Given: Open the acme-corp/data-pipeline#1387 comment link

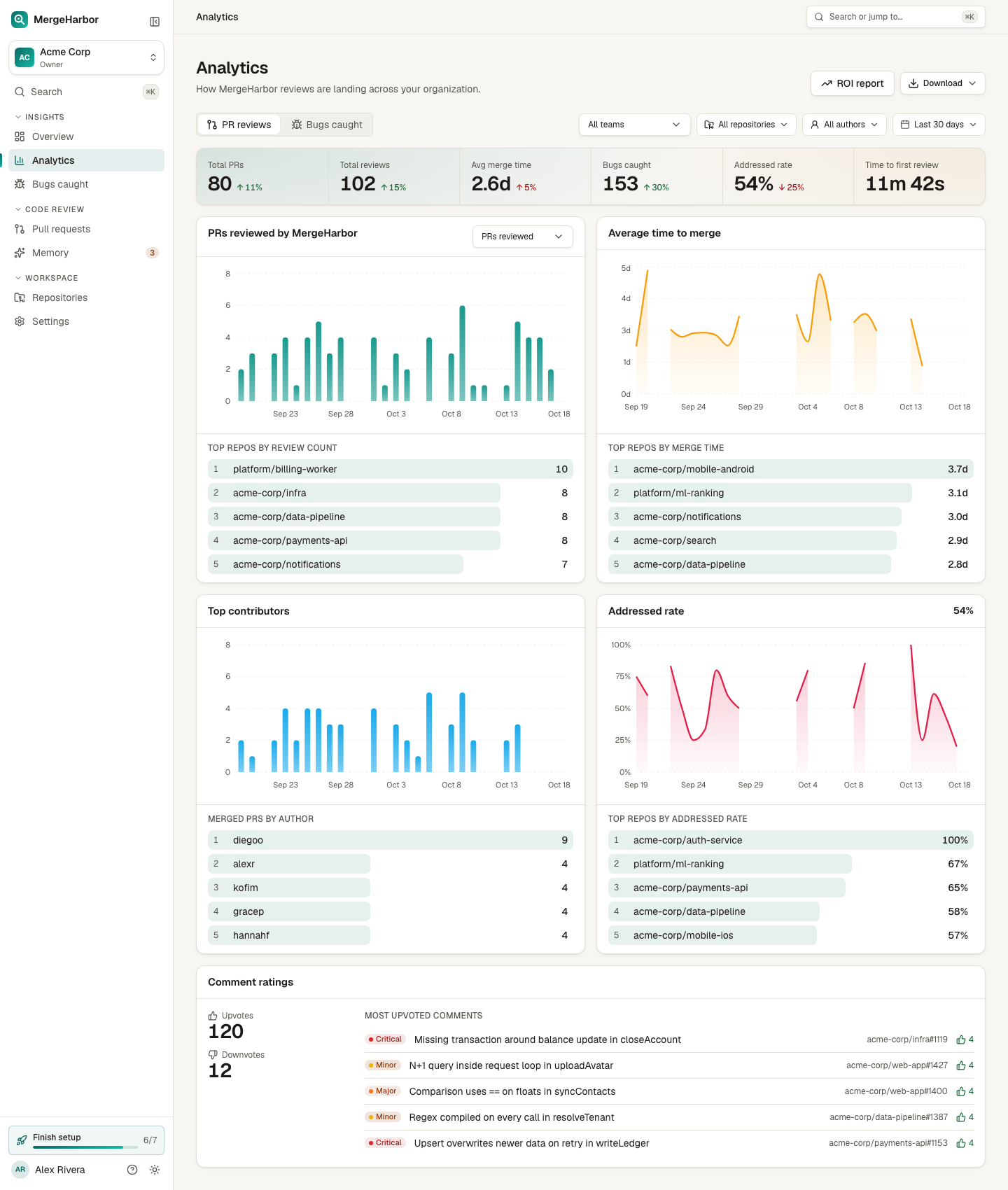Looking at the screenshot, I should [888, 1117].
